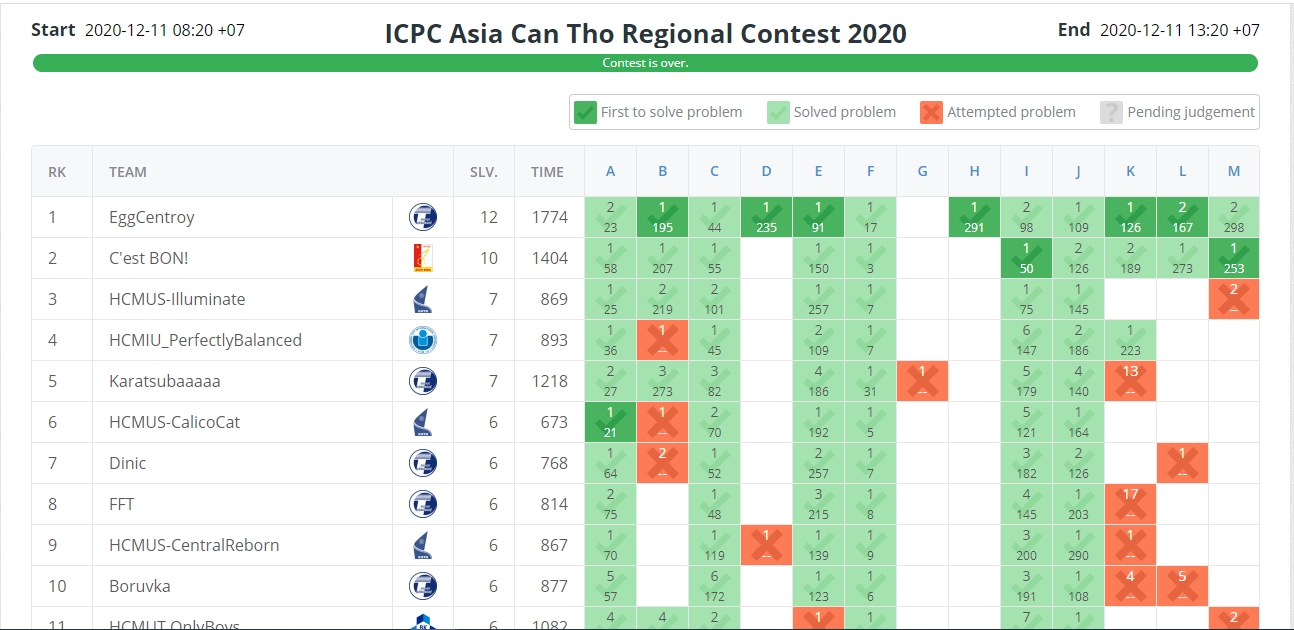Click C'est BON! team logo icon
The height and width of the screenshot is (630, 1294).
pyautogui.click(x=423, y=258)
